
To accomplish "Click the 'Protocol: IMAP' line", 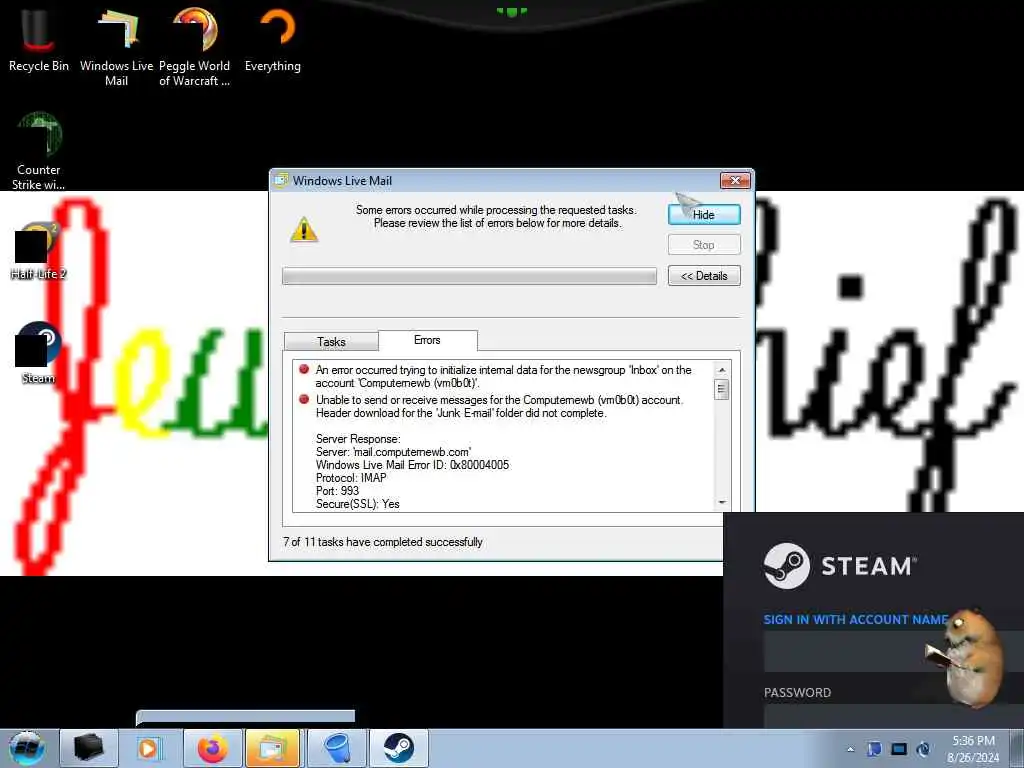I will (351, 478).
